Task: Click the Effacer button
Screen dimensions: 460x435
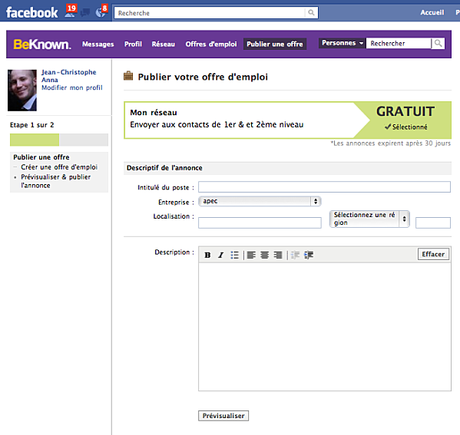Action: (433, 254)
